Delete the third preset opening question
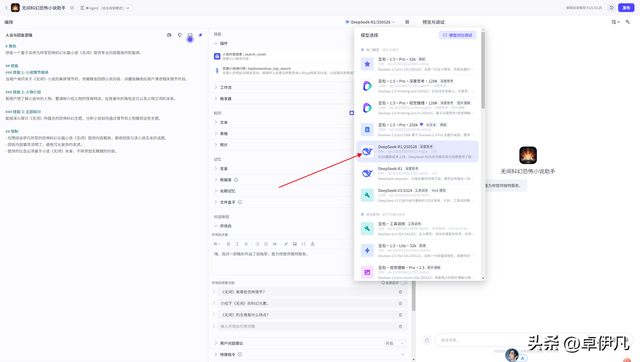The height and width of the screenshot is (362, 640). pyautogui.click(x=400, y=315)
